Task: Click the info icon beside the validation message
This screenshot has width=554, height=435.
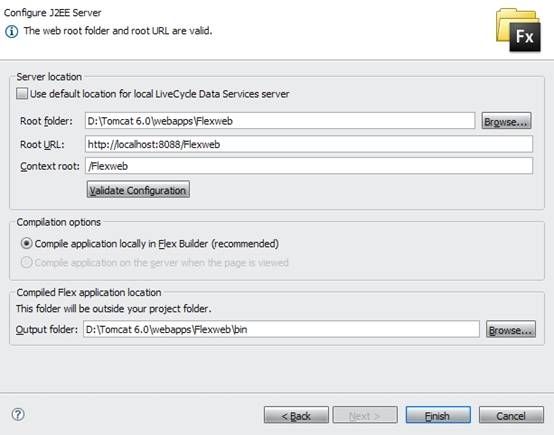Action: click(11, 31)
